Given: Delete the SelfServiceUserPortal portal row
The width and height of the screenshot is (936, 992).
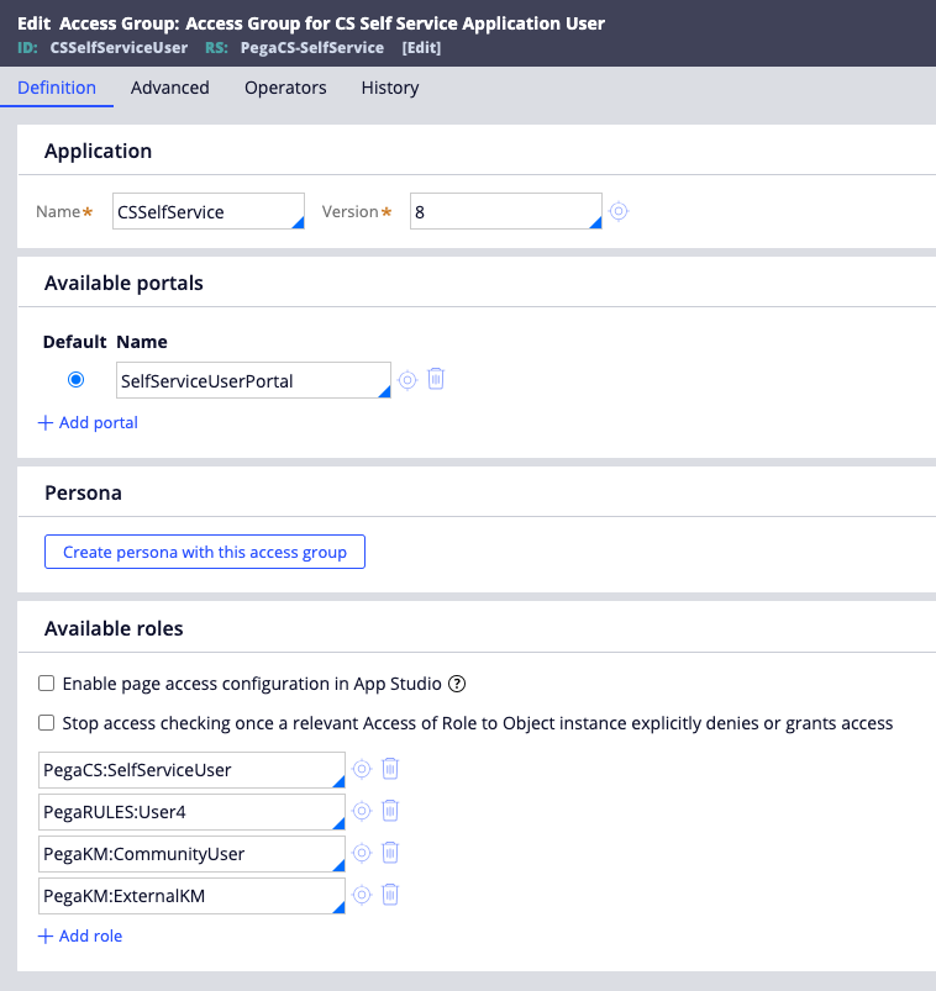Looking at the screenshot, I should point(436,379).
